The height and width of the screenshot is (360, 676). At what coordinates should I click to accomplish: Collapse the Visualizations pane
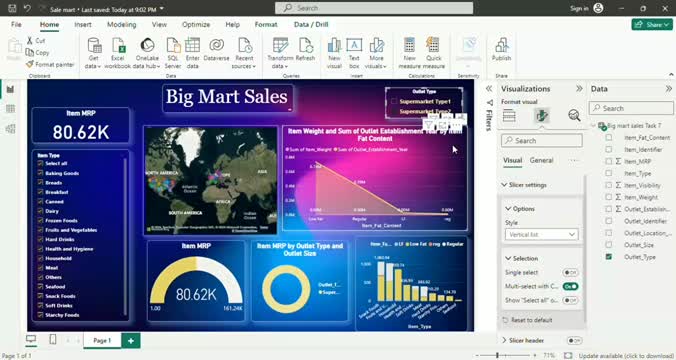pos(579,88)
